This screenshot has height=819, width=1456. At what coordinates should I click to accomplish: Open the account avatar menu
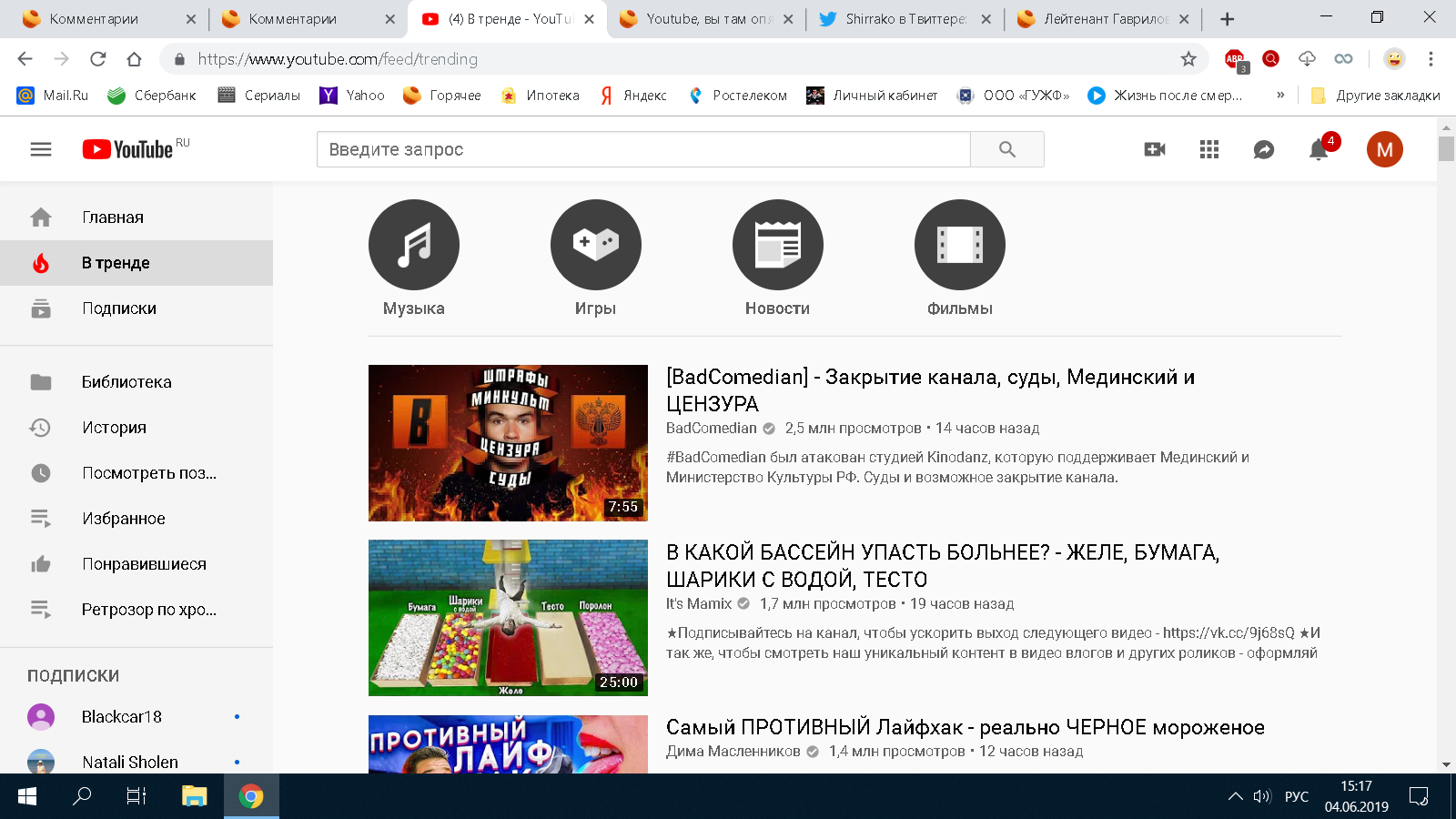point(1384,149)
